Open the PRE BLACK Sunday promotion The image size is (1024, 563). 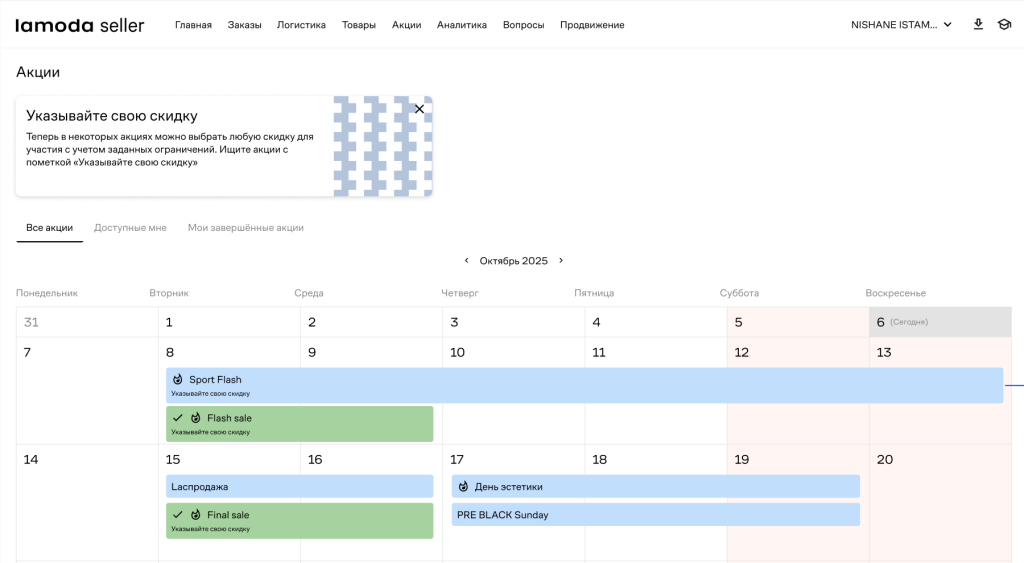pyautogui.click(x=655, y=515)
